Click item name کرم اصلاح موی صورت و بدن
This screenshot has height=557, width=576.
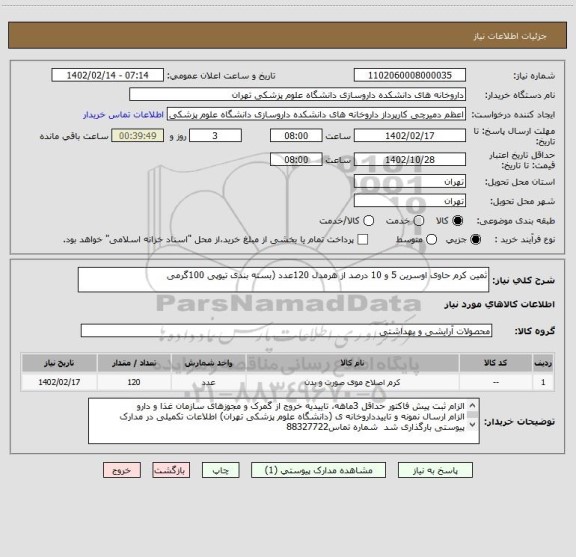pos(352,382)
